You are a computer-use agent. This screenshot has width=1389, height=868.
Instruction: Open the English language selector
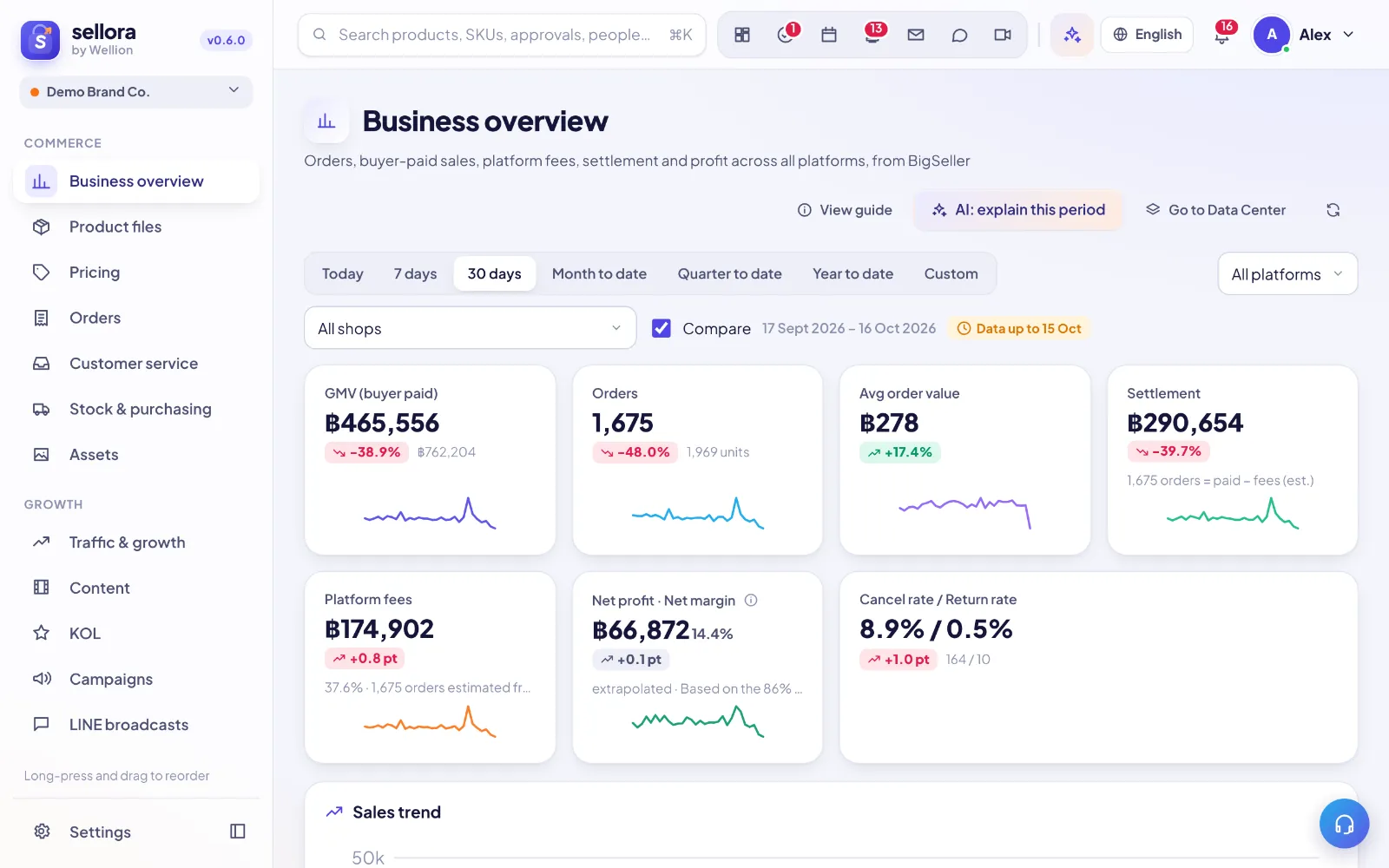[1147, 35]
